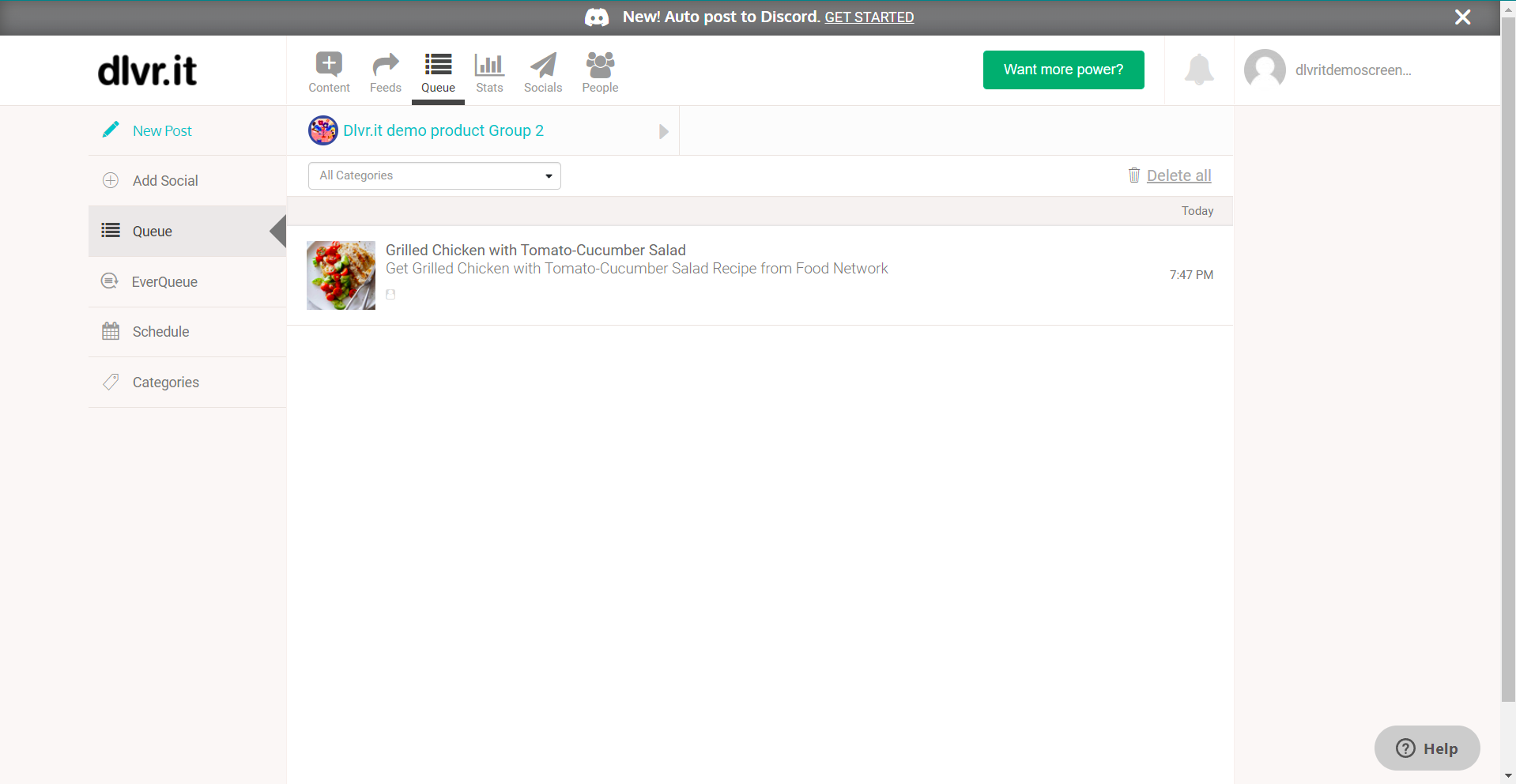
Task: Click the Queue list icon in sidebar
Action: point(111,231)
